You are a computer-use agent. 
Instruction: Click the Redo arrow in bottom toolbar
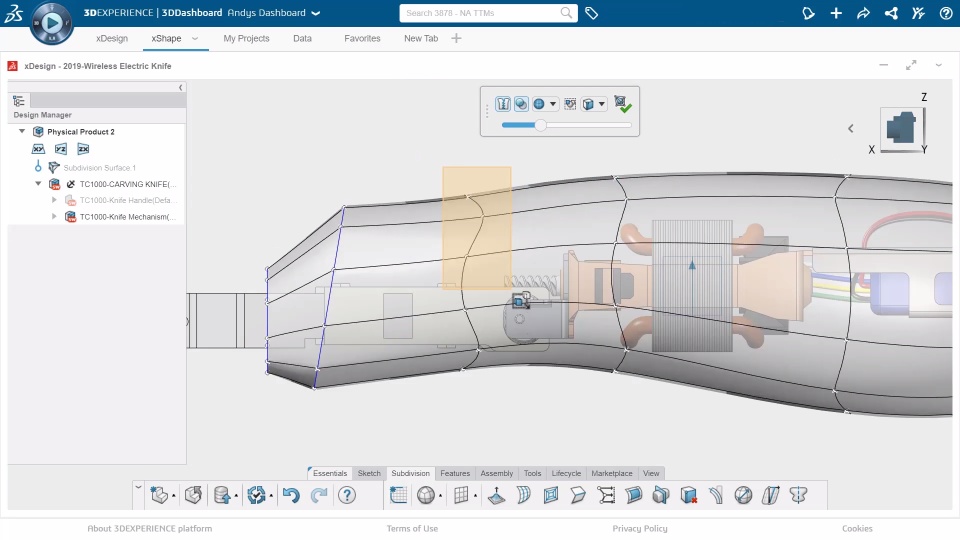pos(319,495)
